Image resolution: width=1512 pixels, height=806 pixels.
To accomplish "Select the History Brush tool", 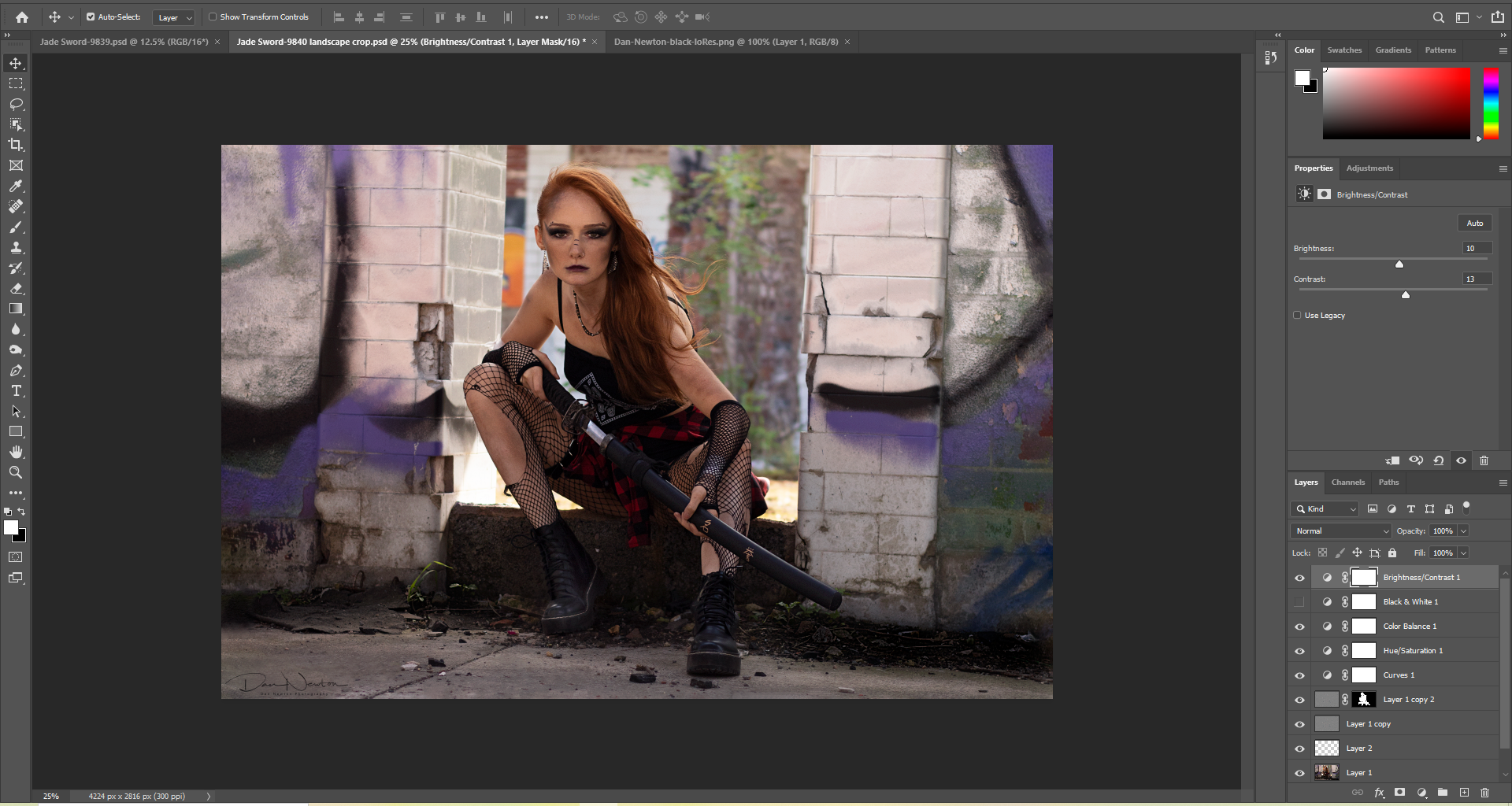I will click(16, 268).
